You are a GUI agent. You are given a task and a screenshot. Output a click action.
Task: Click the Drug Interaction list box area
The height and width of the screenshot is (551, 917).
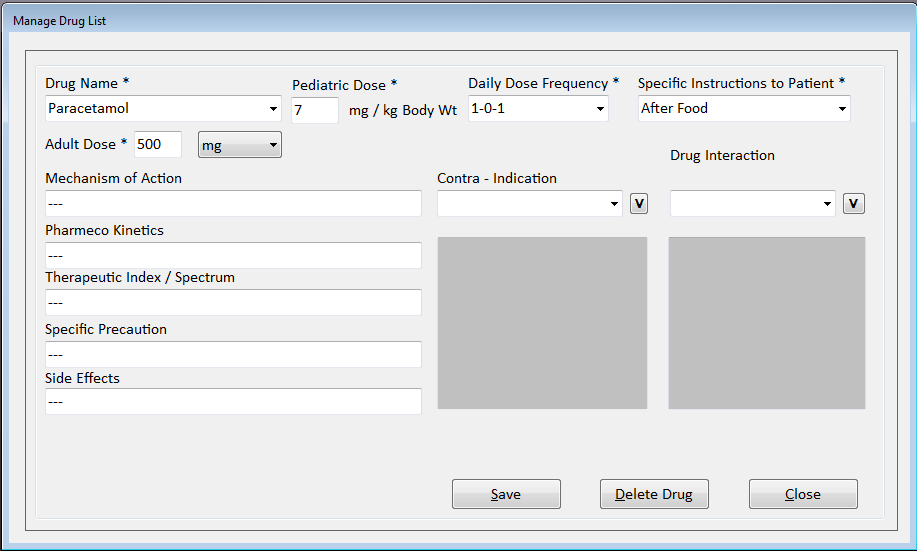766,323
